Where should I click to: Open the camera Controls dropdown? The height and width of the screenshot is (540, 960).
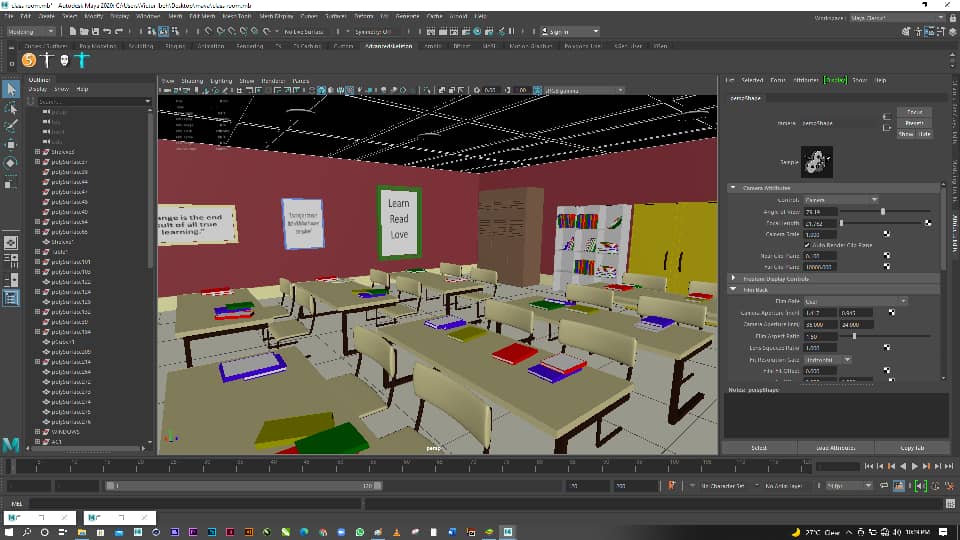pos(841,200)
